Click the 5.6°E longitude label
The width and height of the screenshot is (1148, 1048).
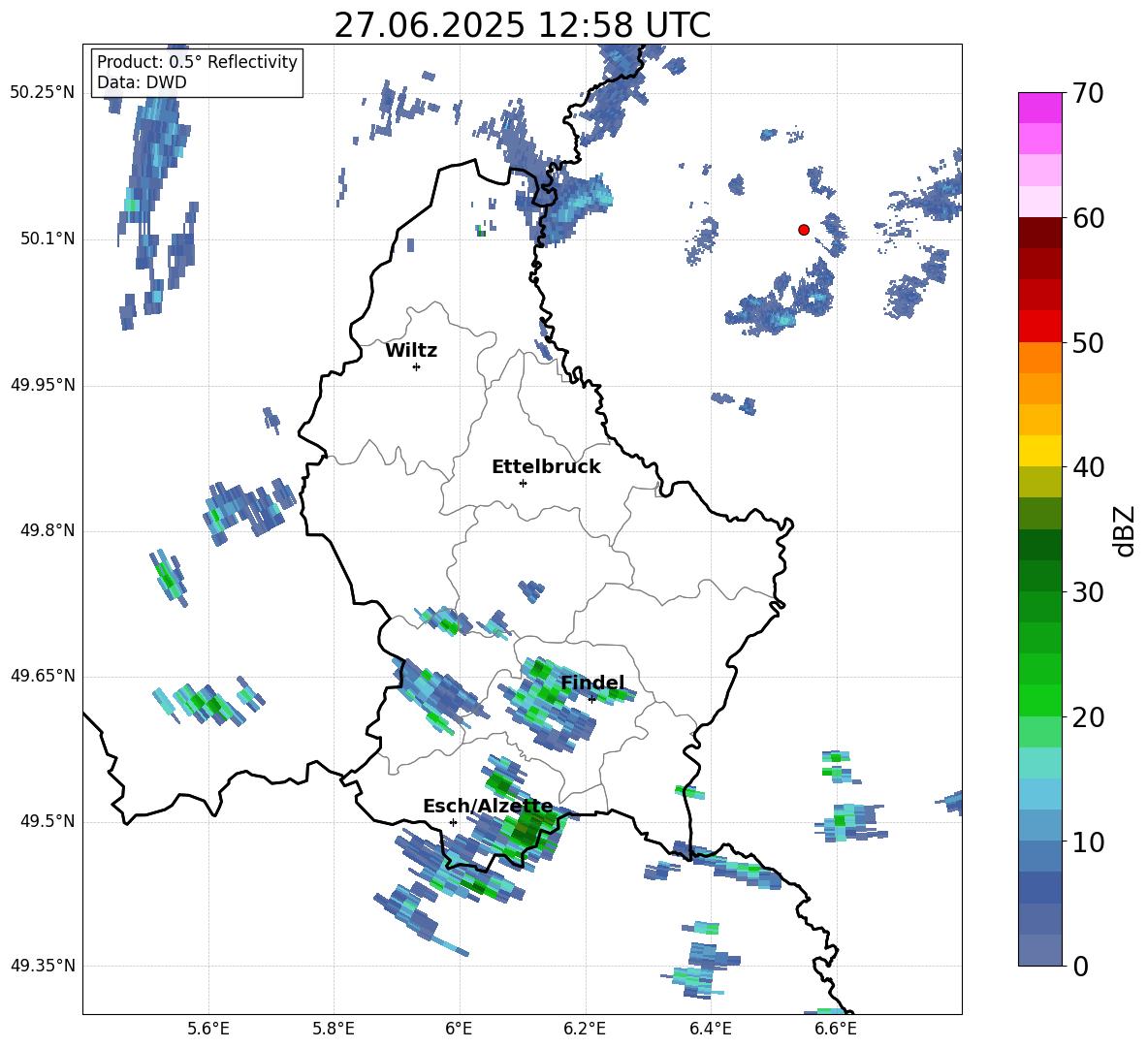click(208, 1029)
